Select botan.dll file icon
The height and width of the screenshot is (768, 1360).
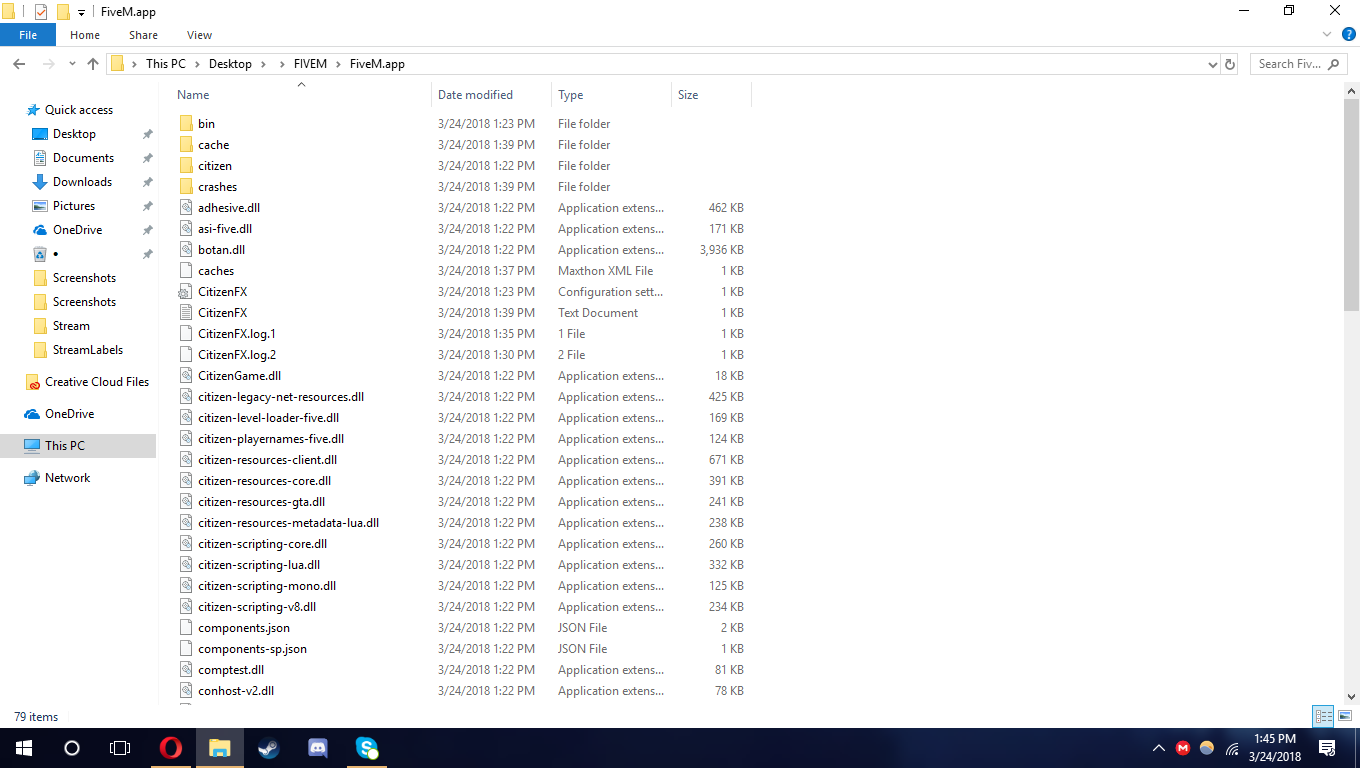[x=185, y=250]
